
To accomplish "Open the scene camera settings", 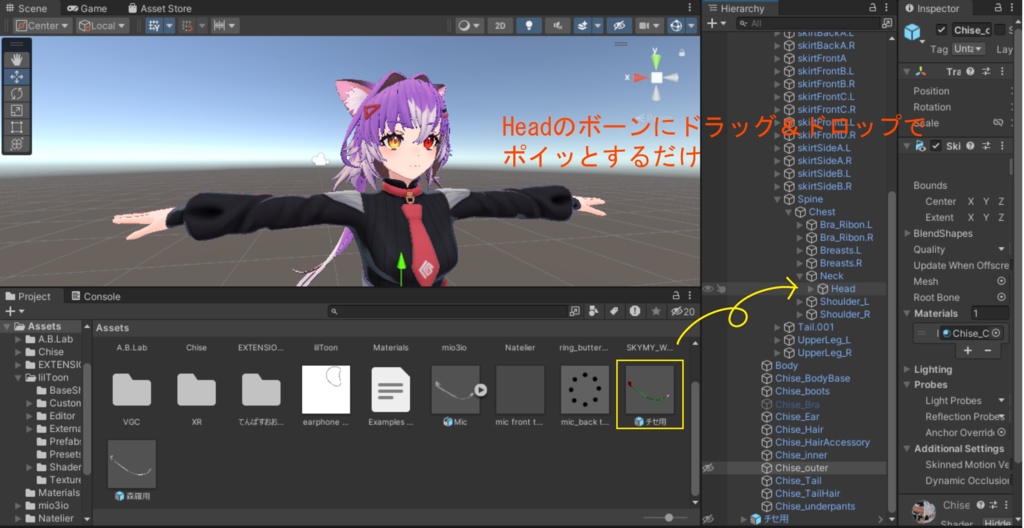I will click(648, 25).
